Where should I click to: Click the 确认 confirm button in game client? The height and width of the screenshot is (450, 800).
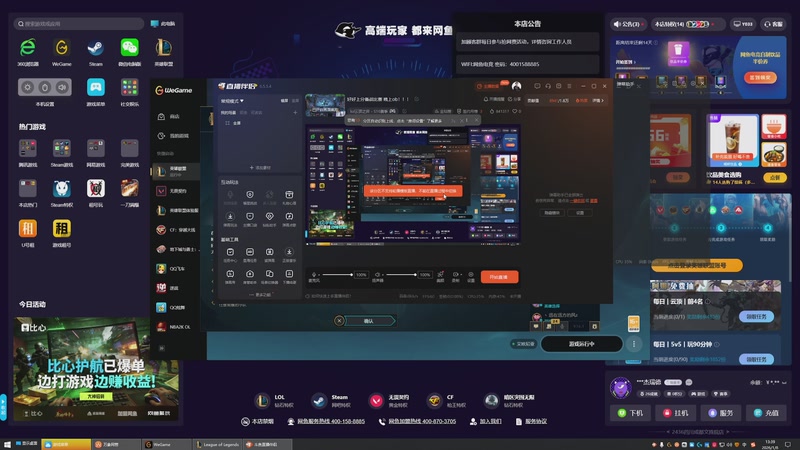coord(369,321)
